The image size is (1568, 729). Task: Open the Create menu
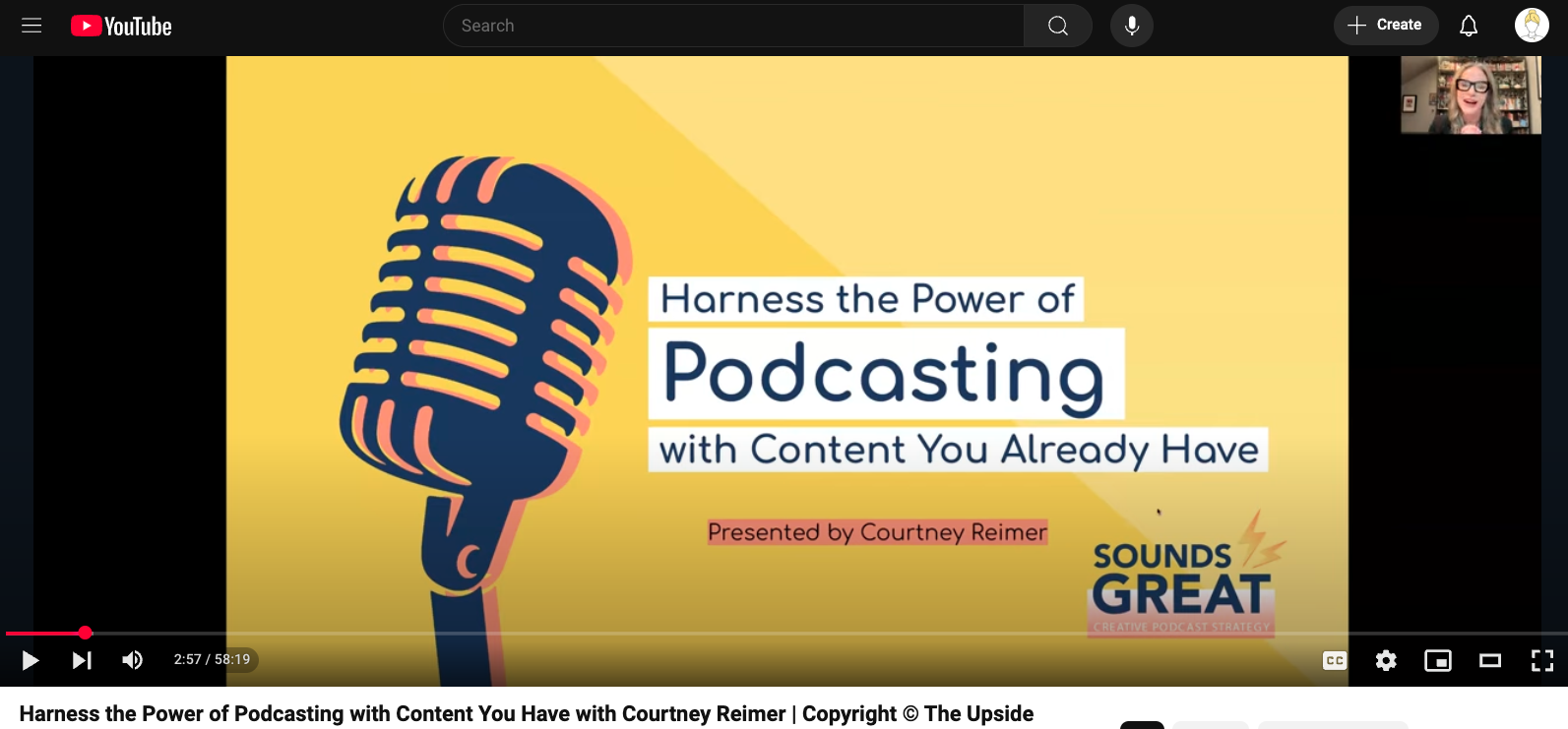pos(1386,26)
